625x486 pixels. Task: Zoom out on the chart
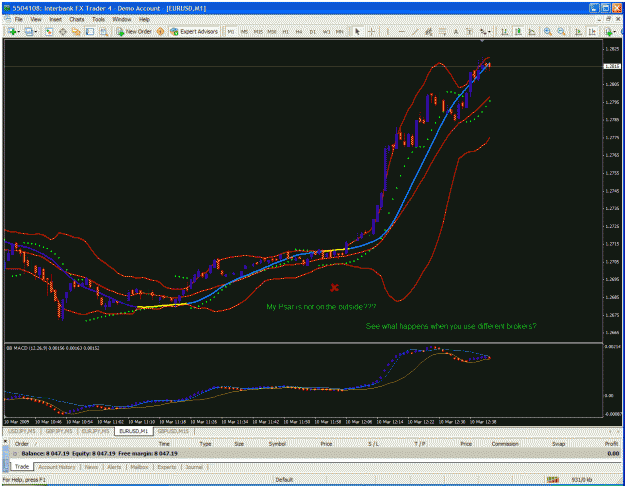click(x=561, y=31)
